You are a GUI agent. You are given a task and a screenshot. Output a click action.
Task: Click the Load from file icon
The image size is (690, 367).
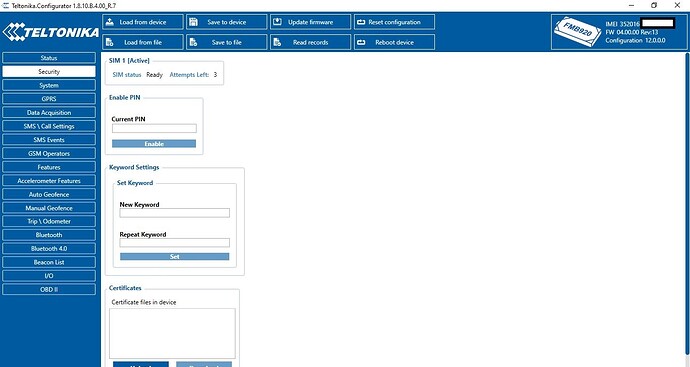[x=110, y=42]
